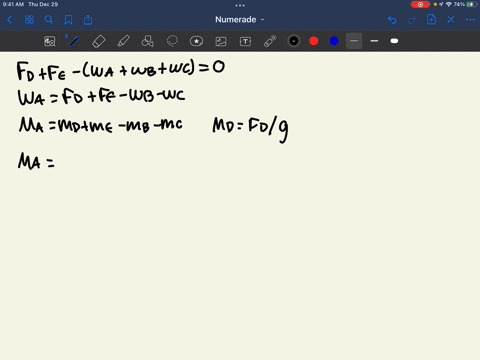Image resolution: width=480 pixels, height=360 pixels.
Task: Select the thinnest stroke width
Action: [x=354, y=41]
